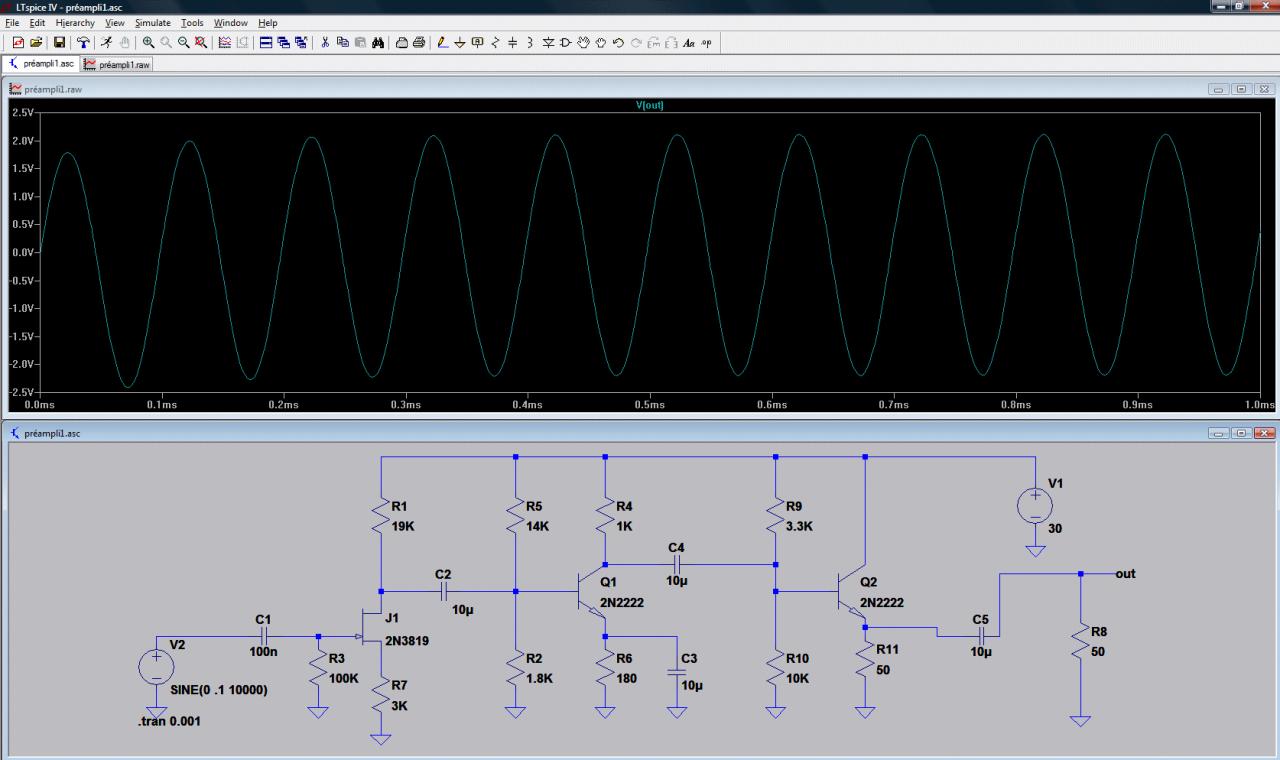Click the Tile Windows horizontally icon
1280x760 pixels.
(x=265, y=42)
